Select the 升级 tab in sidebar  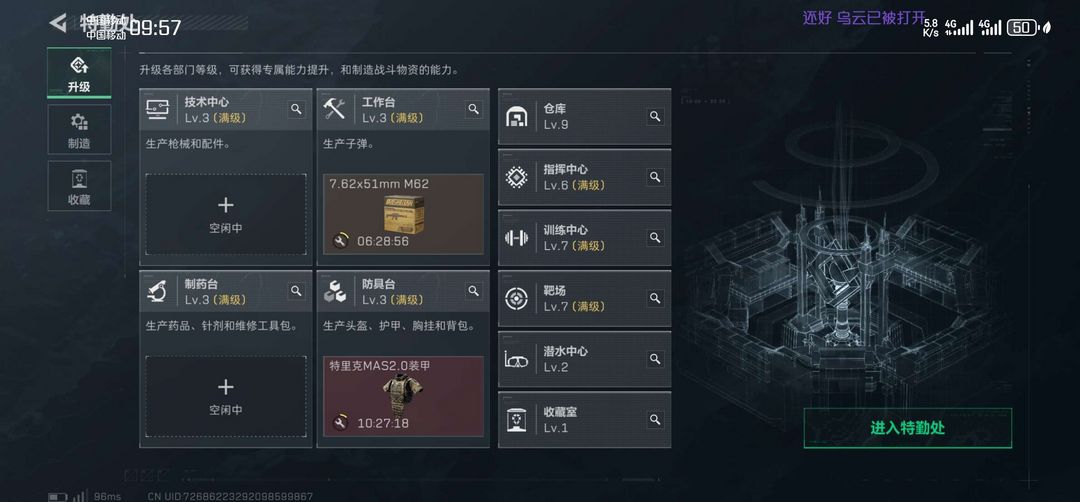pos(79,74)
